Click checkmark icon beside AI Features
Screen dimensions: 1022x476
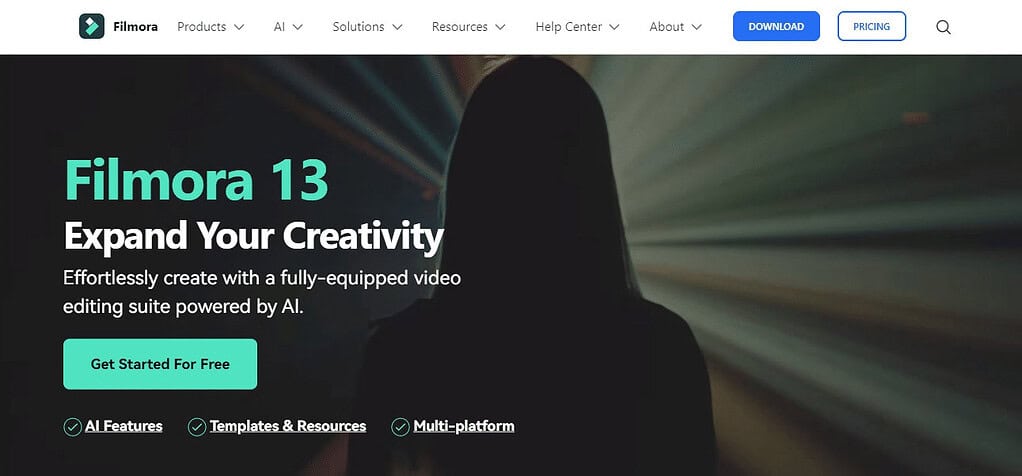point(72,427)
